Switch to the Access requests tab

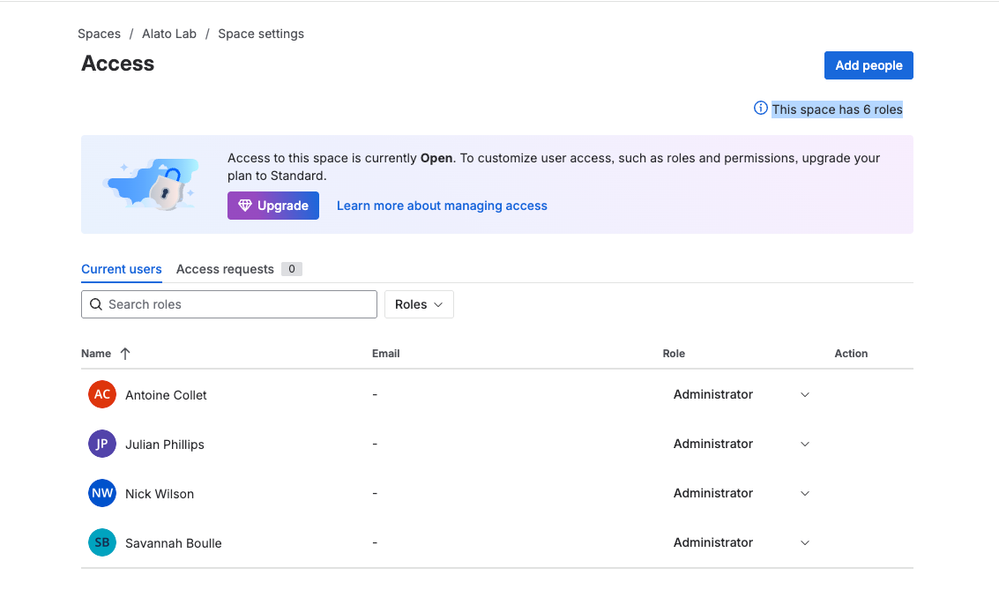(x=224, y=269)
